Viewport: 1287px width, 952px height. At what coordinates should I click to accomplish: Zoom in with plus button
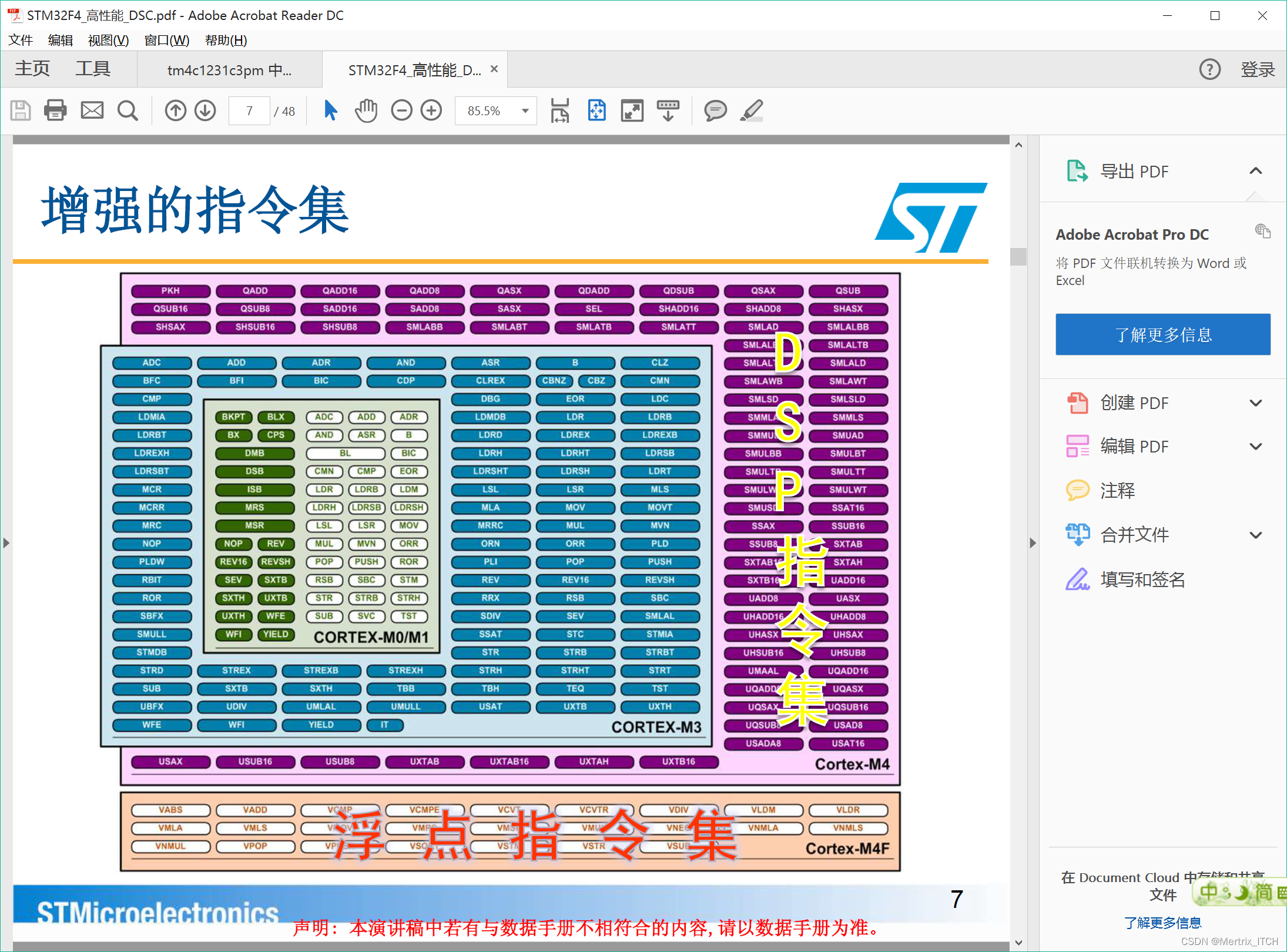click(431, 110)
